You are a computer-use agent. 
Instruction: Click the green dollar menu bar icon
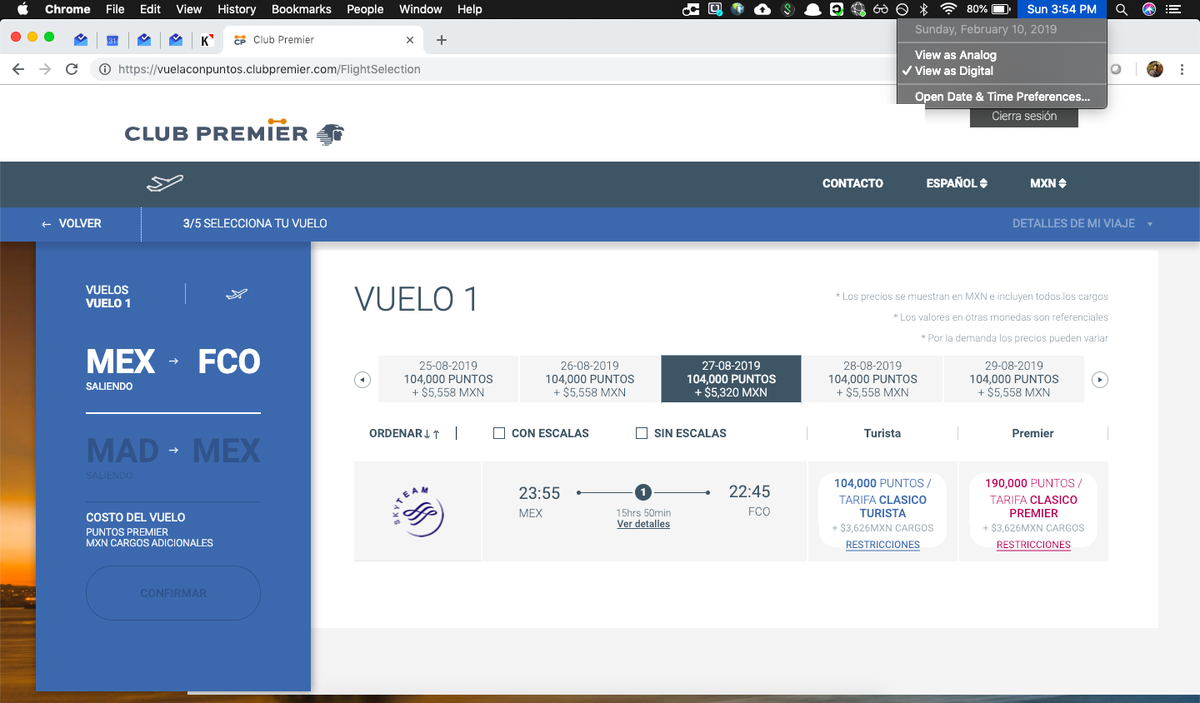pyautogui.click(x=788, y=9)
